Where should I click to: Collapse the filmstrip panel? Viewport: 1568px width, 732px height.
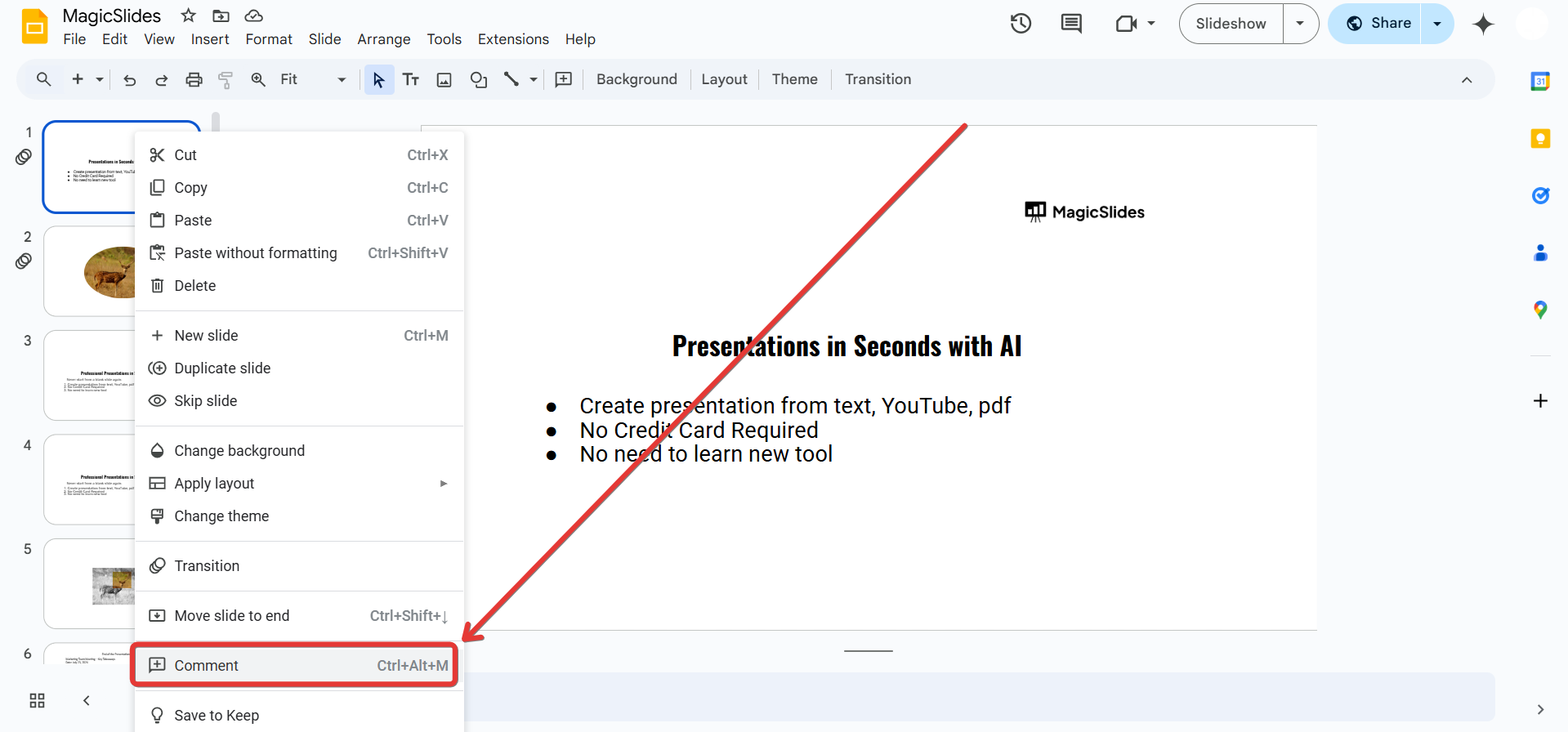(87, 700)
